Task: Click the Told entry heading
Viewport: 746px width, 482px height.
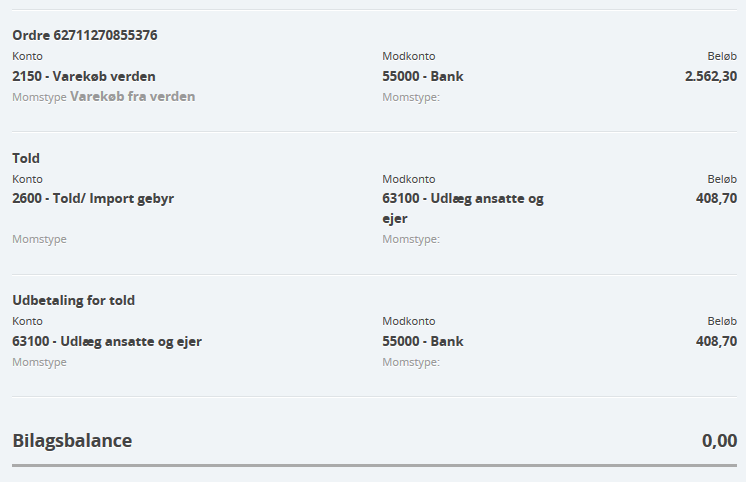Action: [x=26, y=158]
